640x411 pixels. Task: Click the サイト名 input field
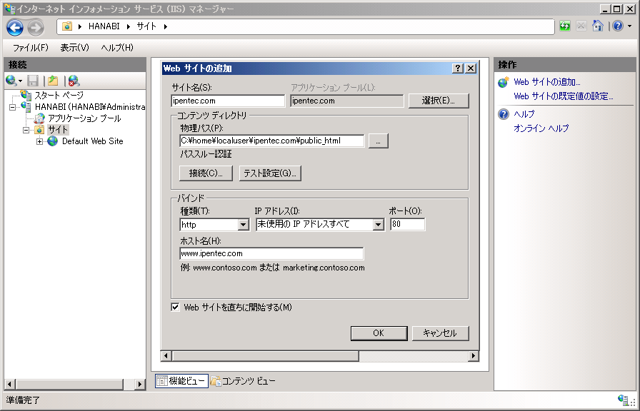228,101
